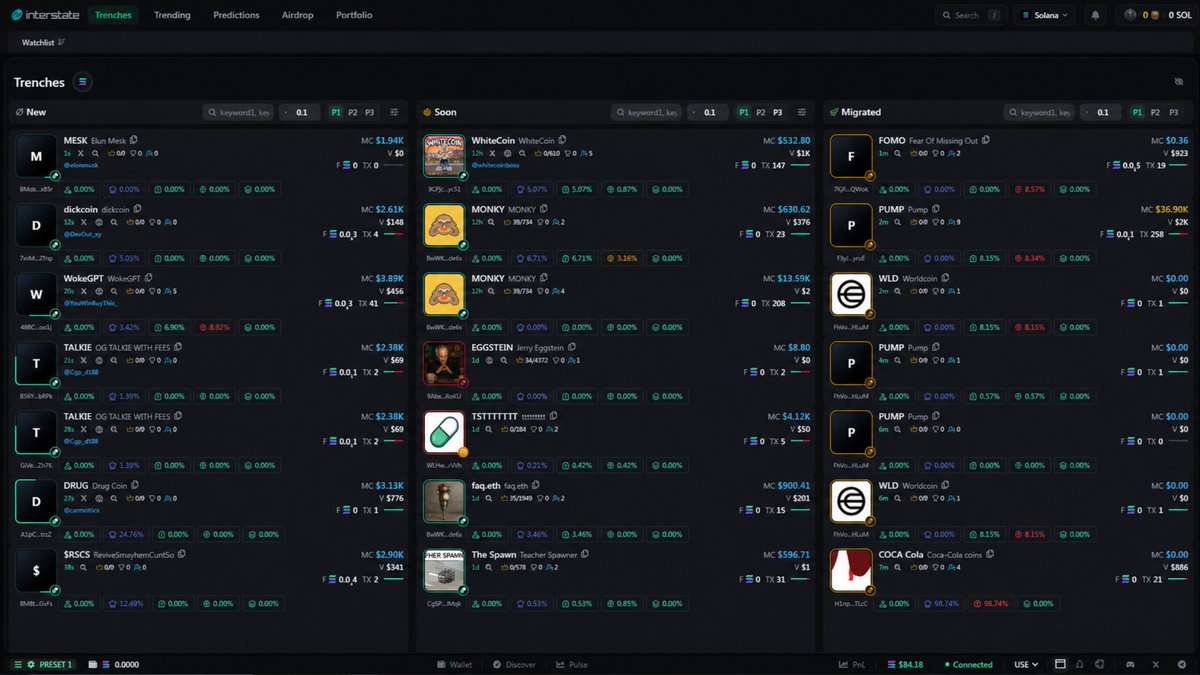
Task: Open X link for DRUG coin
Action: tap(82, 498)
